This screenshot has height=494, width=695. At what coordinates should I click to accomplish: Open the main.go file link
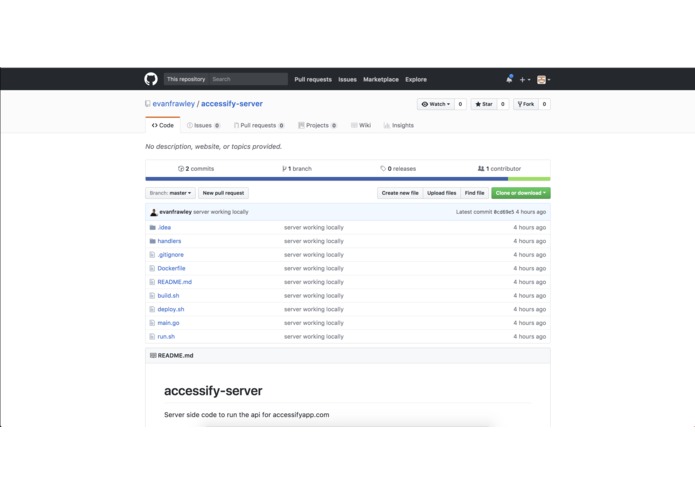168,323
